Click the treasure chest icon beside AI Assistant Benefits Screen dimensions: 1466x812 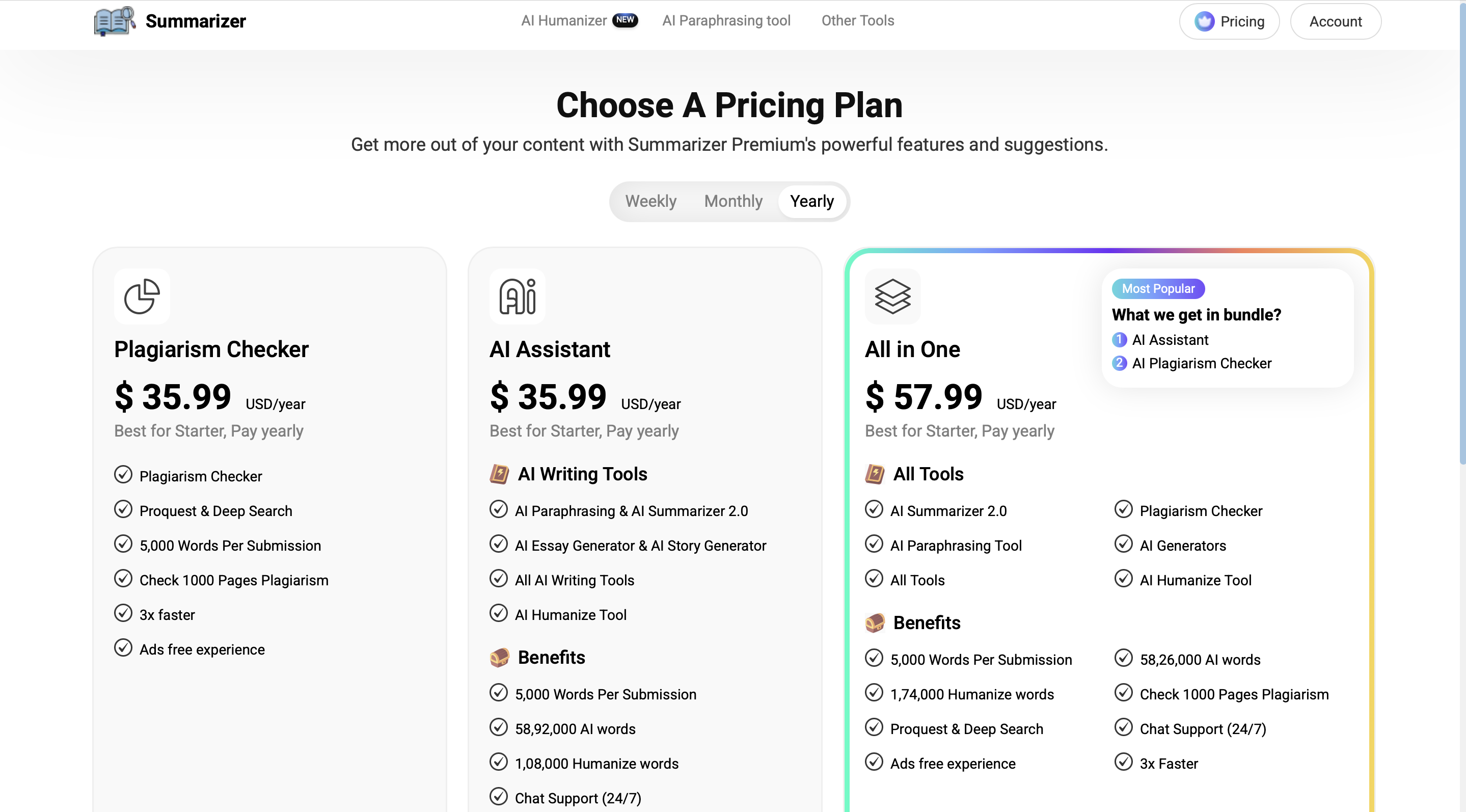point(499,657)
